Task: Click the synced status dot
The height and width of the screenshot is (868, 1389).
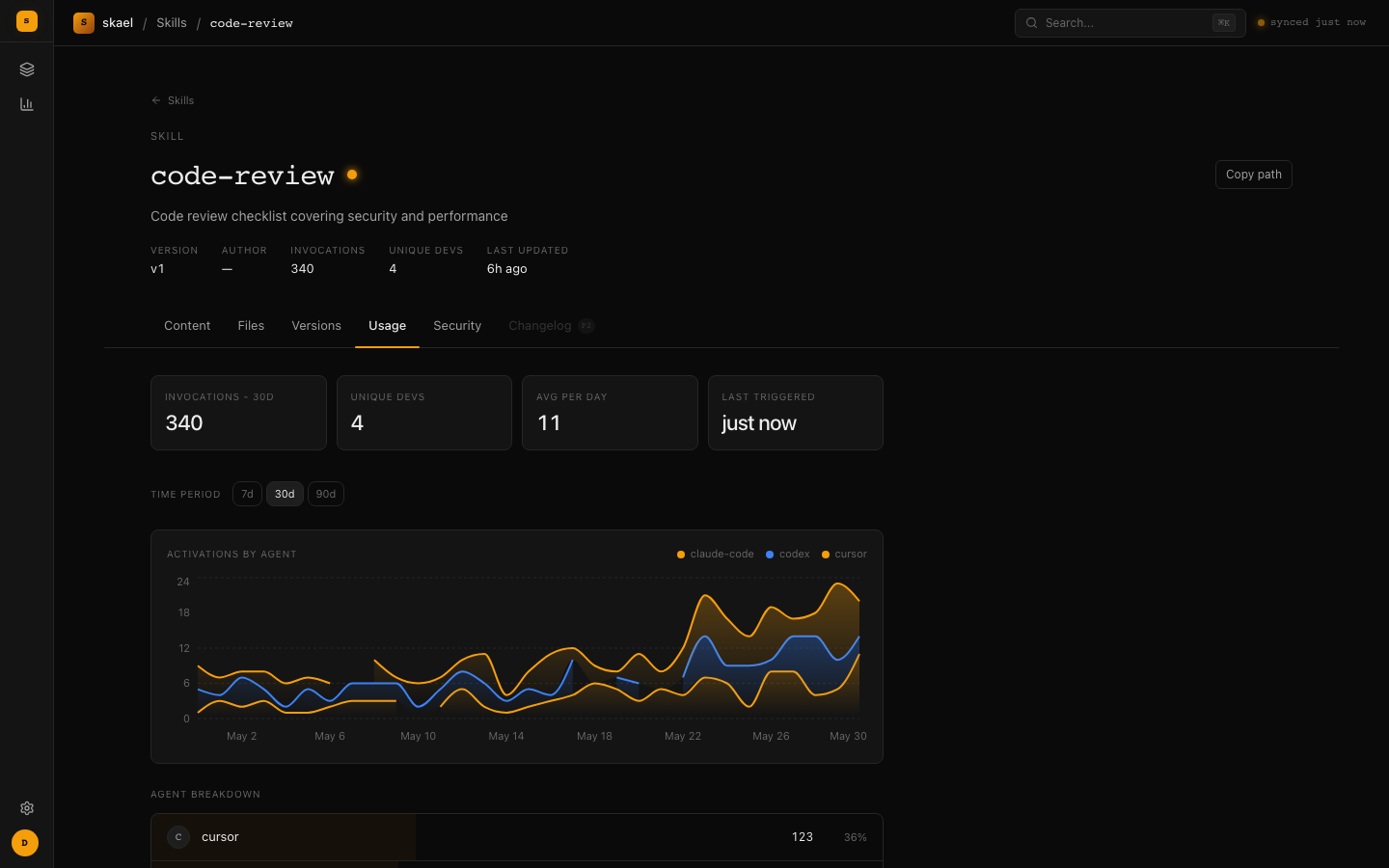Action: [x=1261, y=23]
